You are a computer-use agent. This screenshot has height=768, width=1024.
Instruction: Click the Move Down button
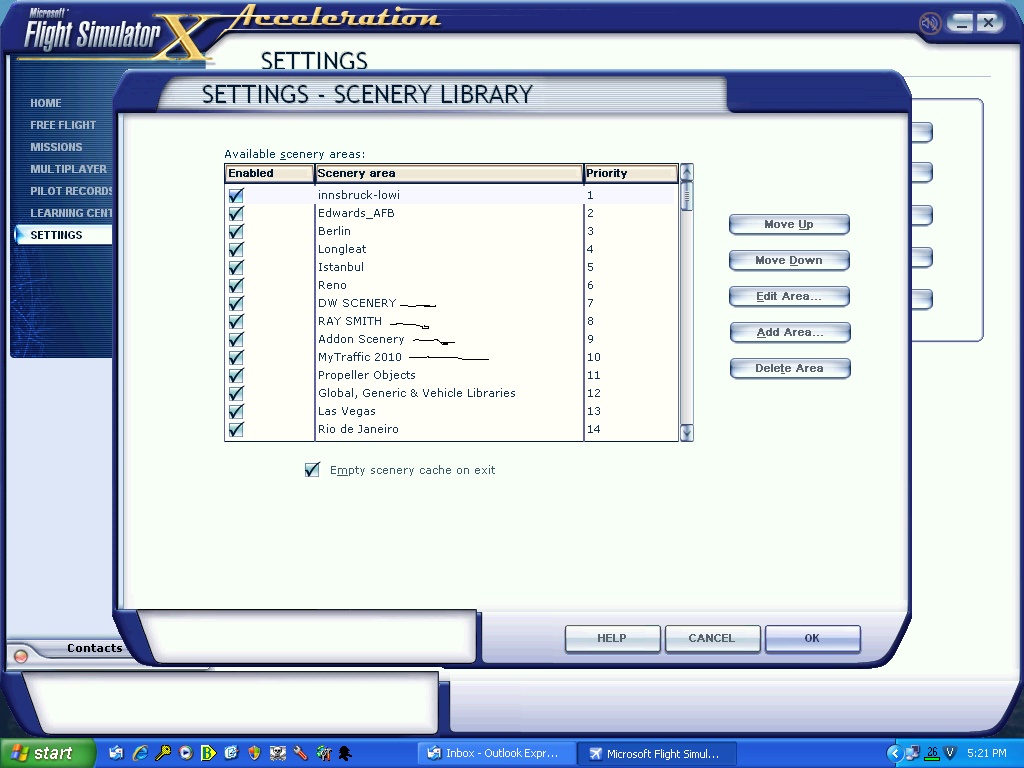pyautogui.click(x=789, y=260)
